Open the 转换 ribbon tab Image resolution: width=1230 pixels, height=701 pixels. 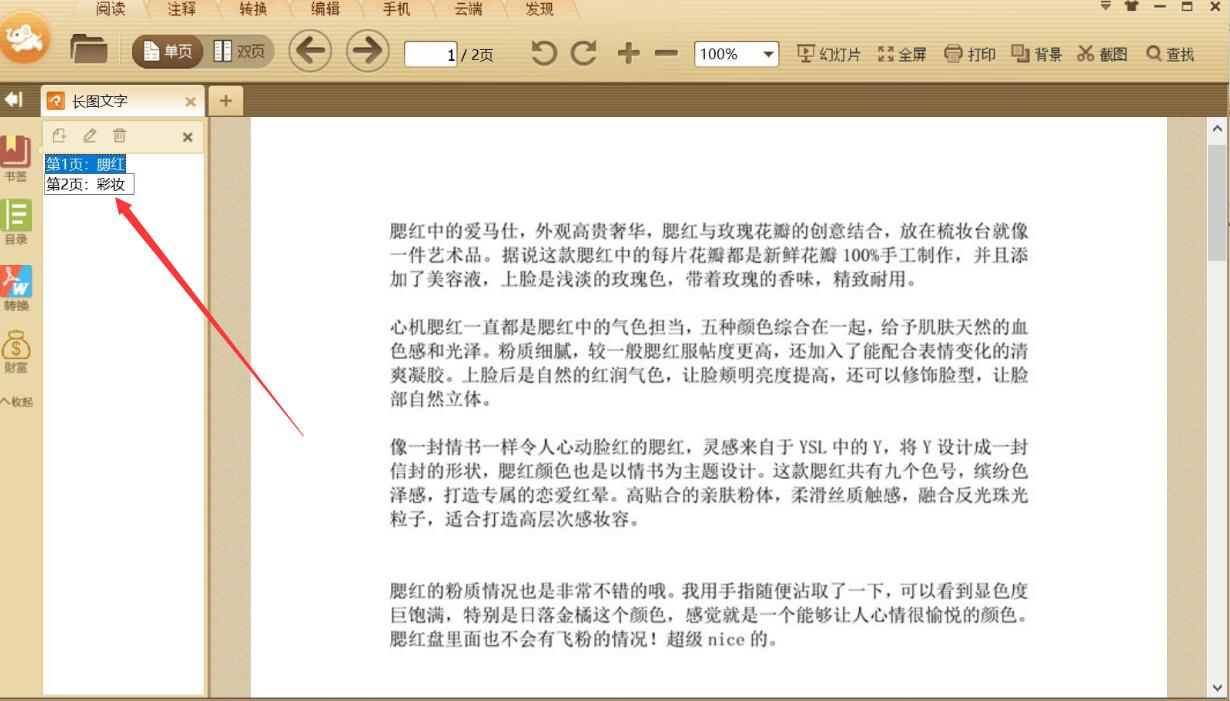pyautogui.click(x=253, y=9)
